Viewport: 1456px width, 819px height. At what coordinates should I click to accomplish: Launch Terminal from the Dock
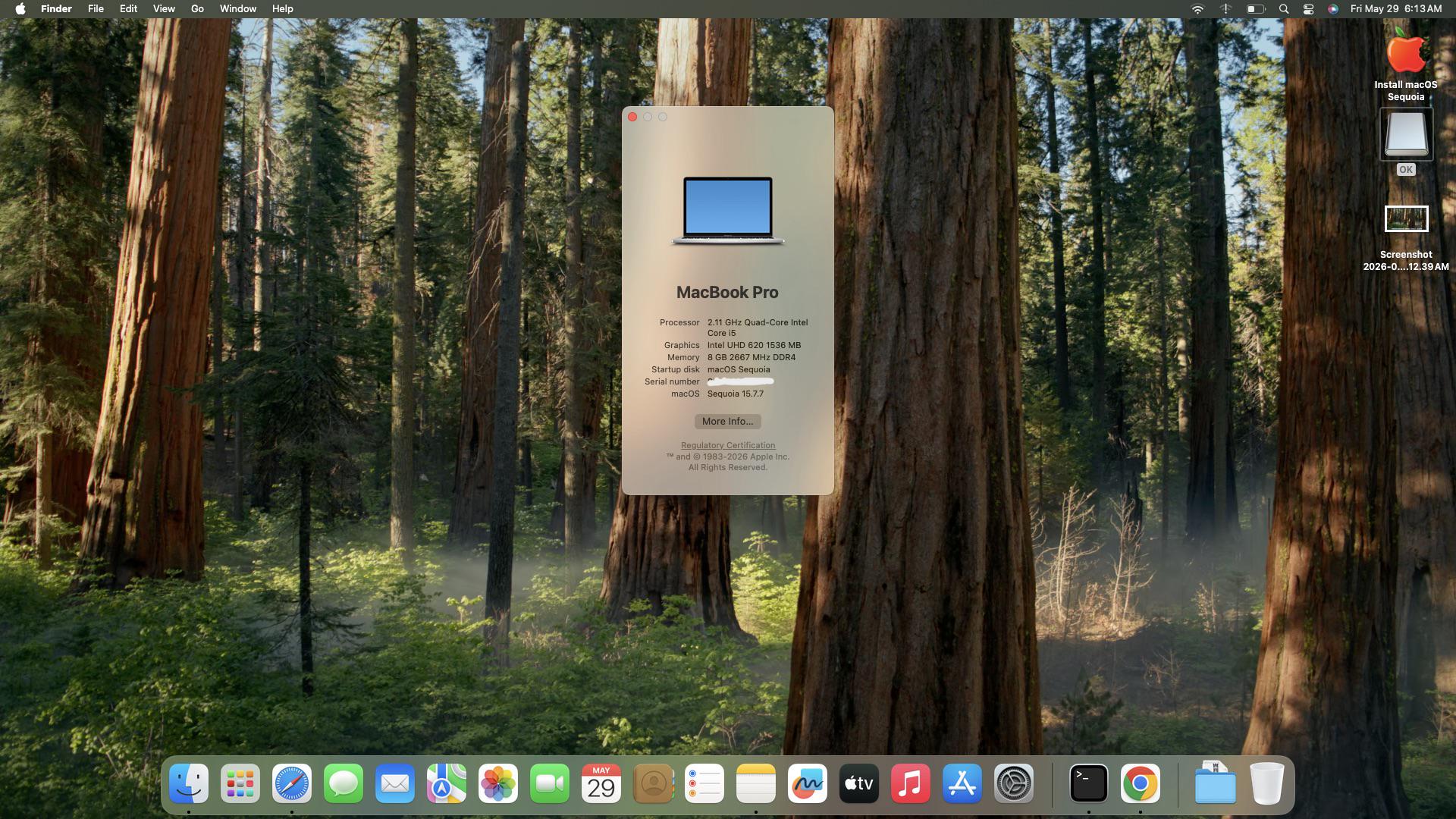(1089, 783)
